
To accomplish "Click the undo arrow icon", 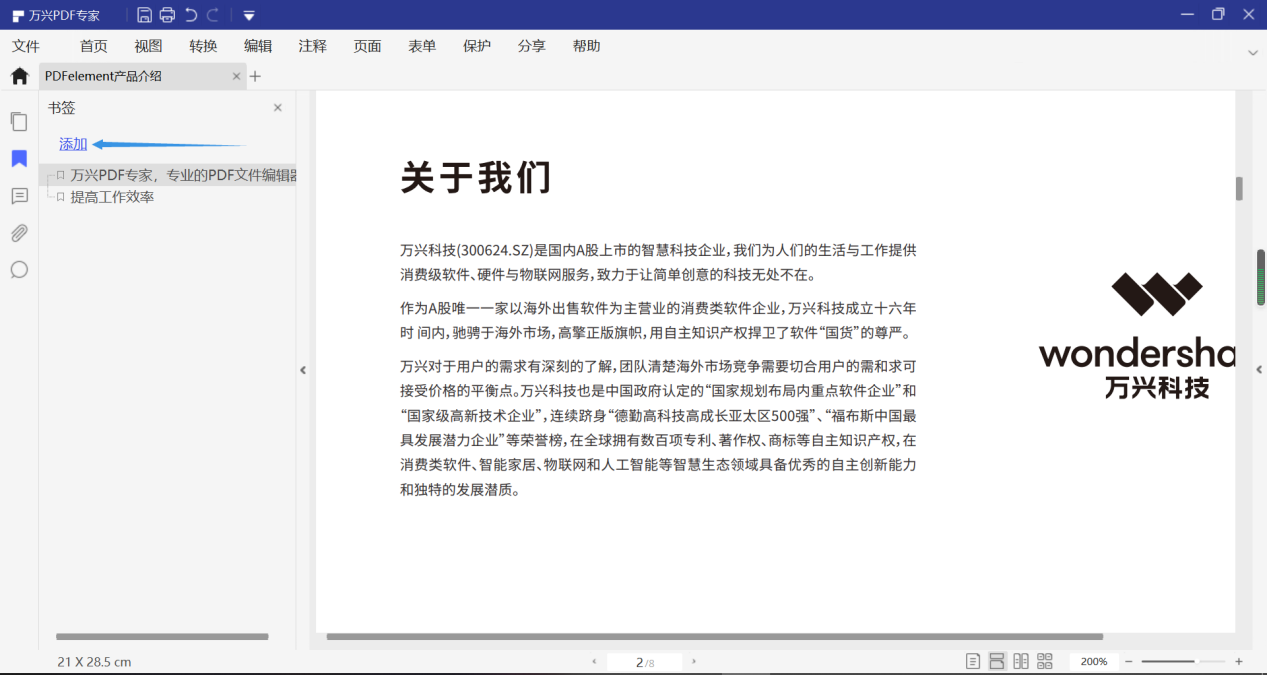I will coord(191,15).
